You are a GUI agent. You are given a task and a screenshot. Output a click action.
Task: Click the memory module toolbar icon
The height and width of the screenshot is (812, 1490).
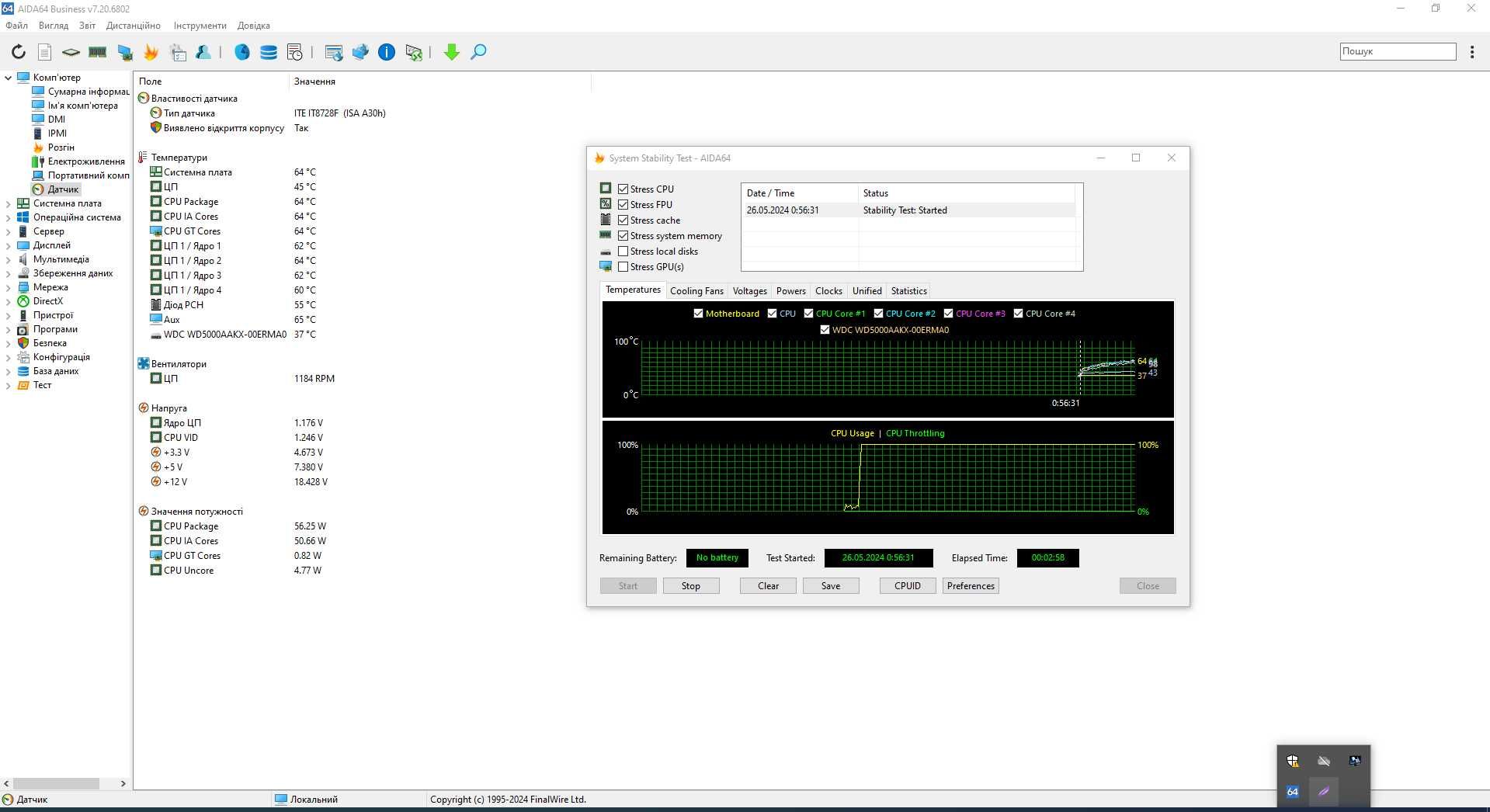pos(97,52)
